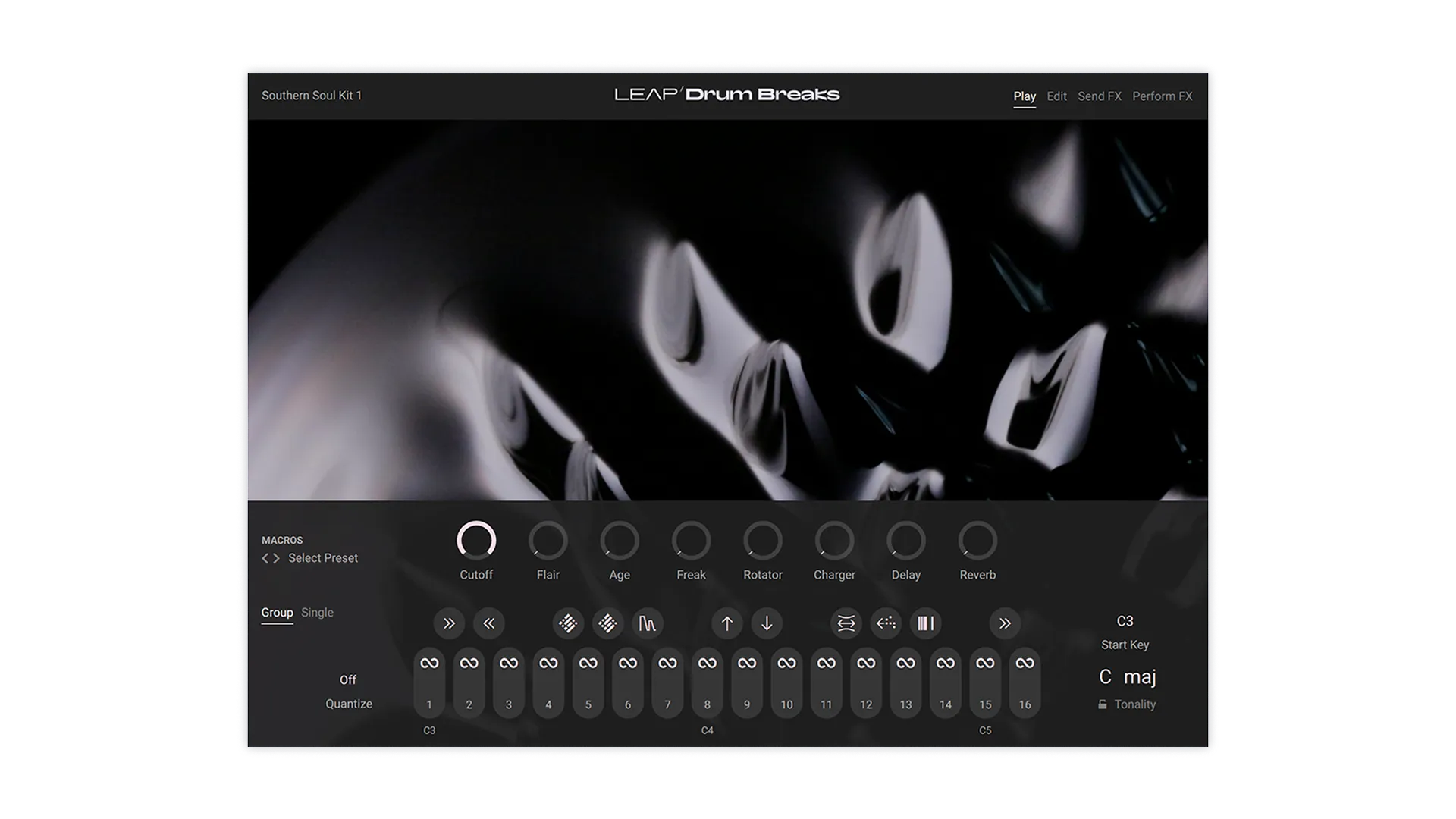Select the Single mode option
The image size is (1456, 819).
[317, 613]
